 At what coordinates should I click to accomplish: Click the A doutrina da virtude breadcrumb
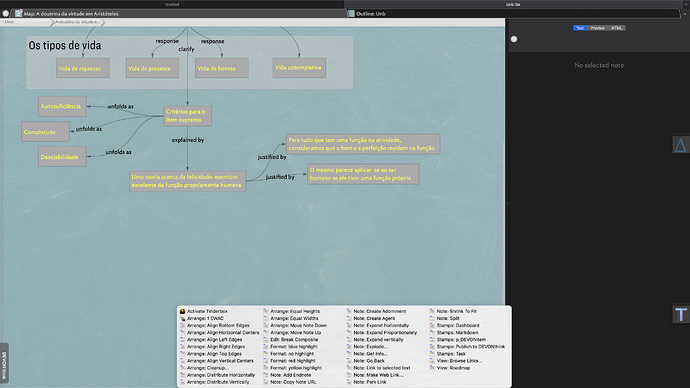(77, 22)
